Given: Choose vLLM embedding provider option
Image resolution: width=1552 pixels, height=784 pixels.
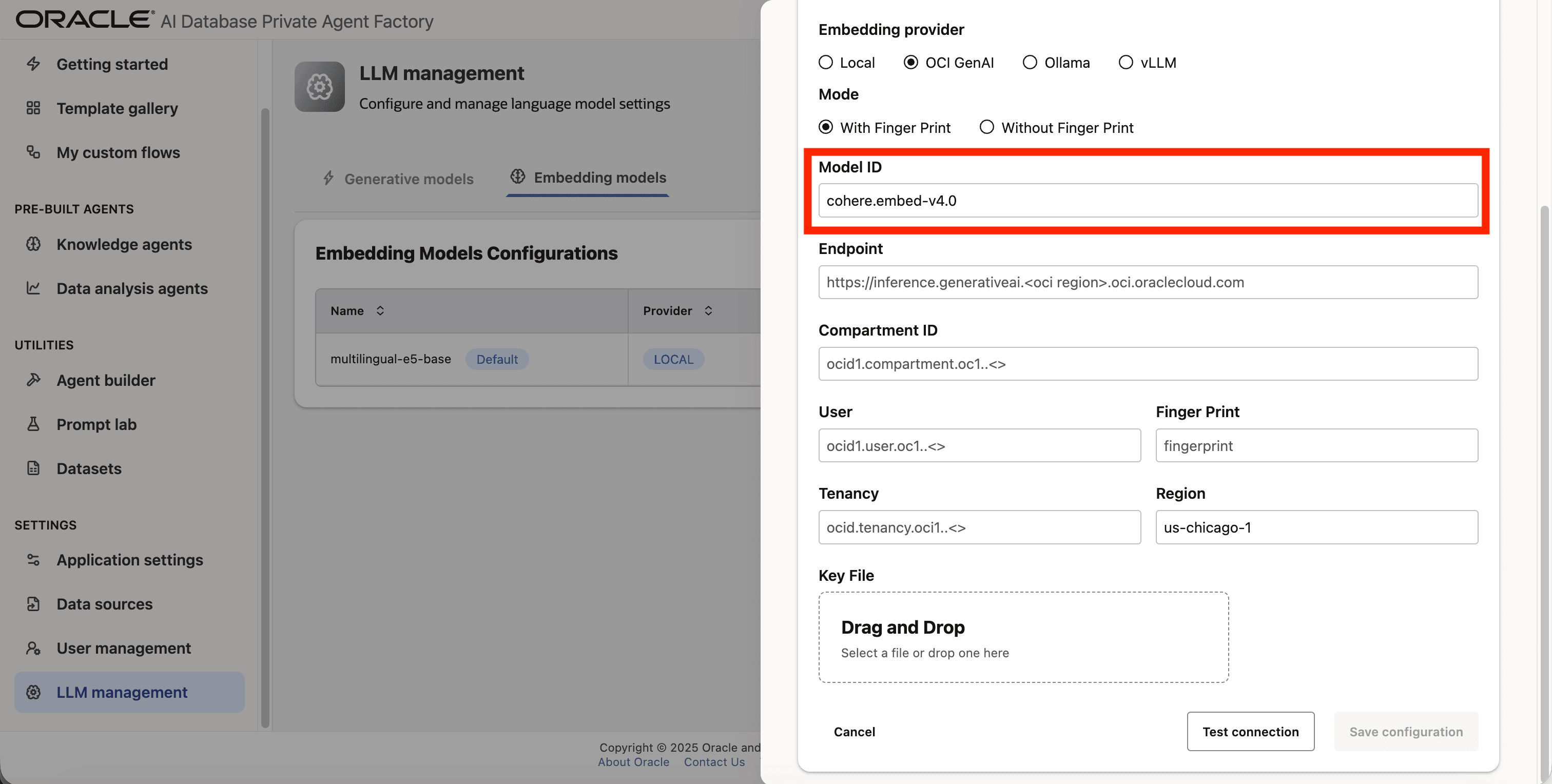Looking at the screenshot, I should 1126,63.
